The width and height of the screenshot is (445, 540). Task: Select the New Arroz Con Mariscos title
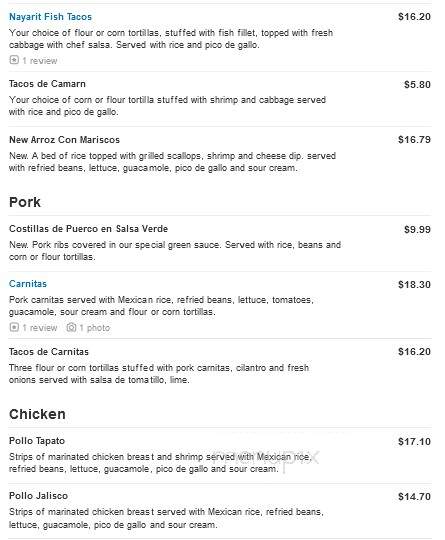coord(64,139)
